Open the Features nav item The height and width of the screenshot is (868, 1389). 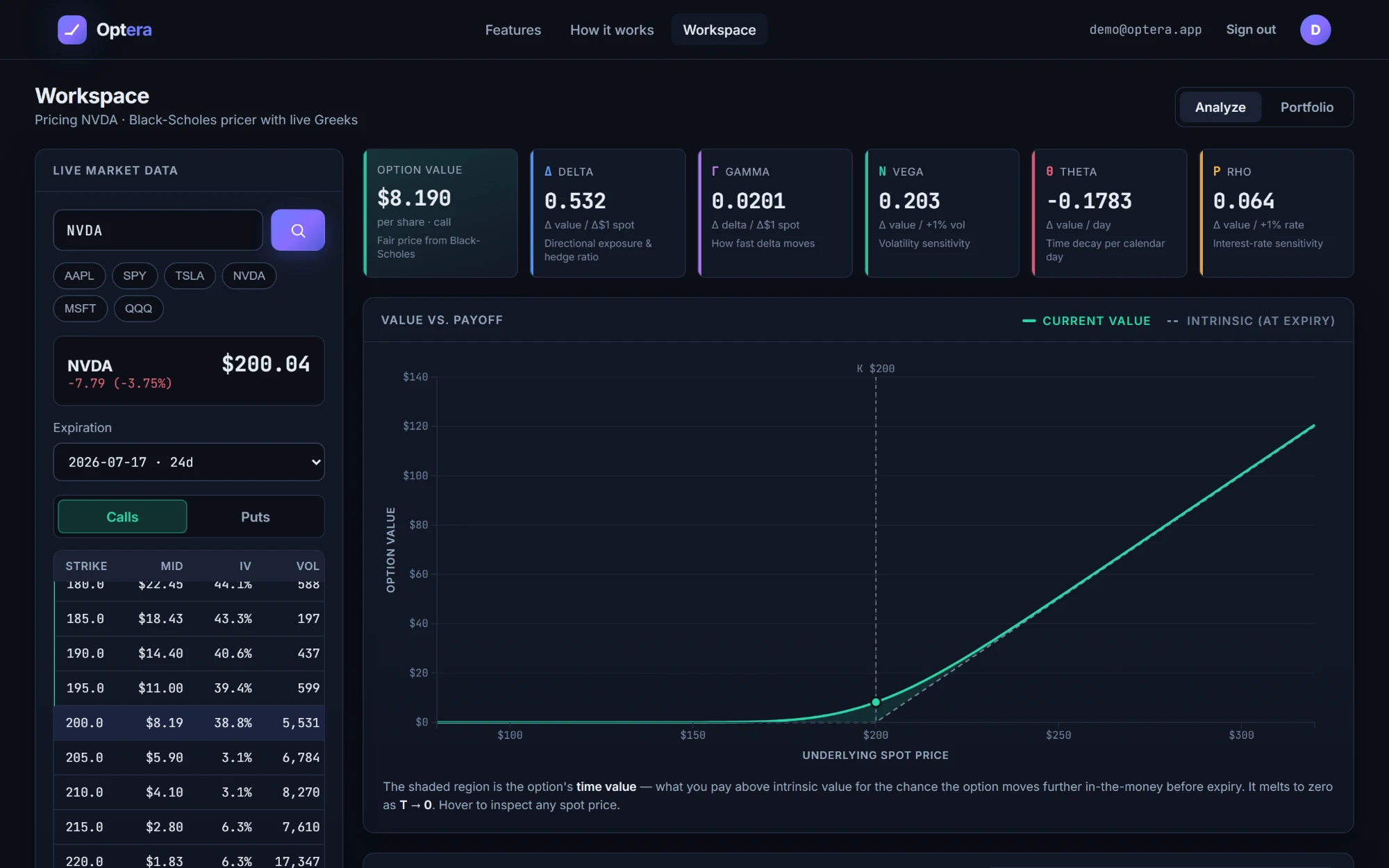[513, 30]
